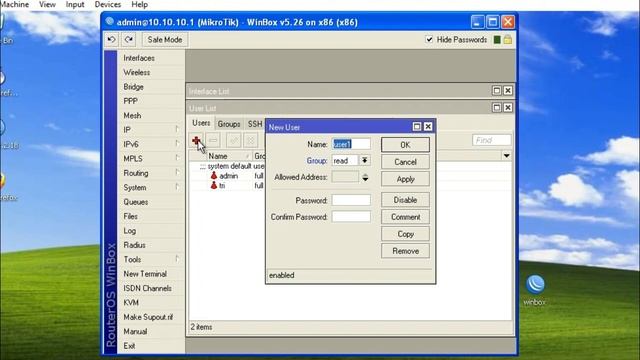Click the Name input field

(x=351, y=144)
